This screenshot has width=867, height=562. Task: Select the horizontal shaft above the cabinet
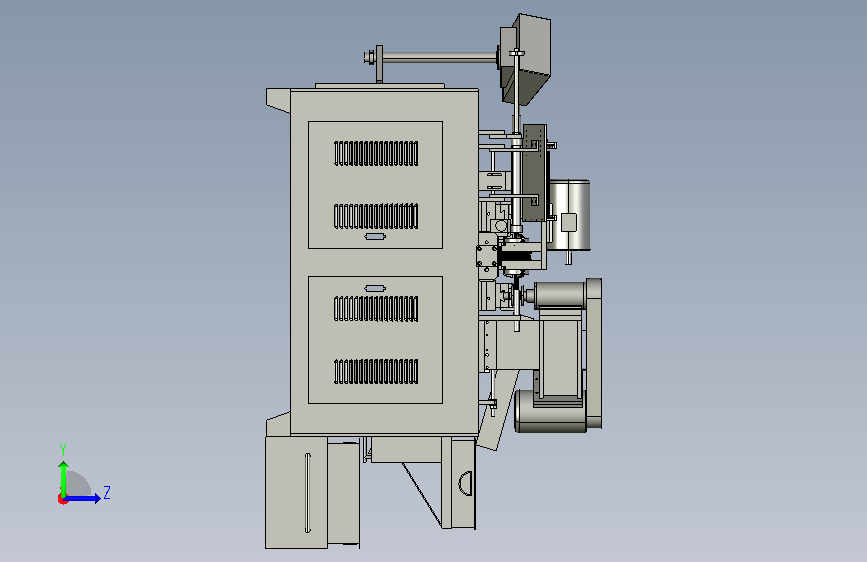[x=440, y=57]
